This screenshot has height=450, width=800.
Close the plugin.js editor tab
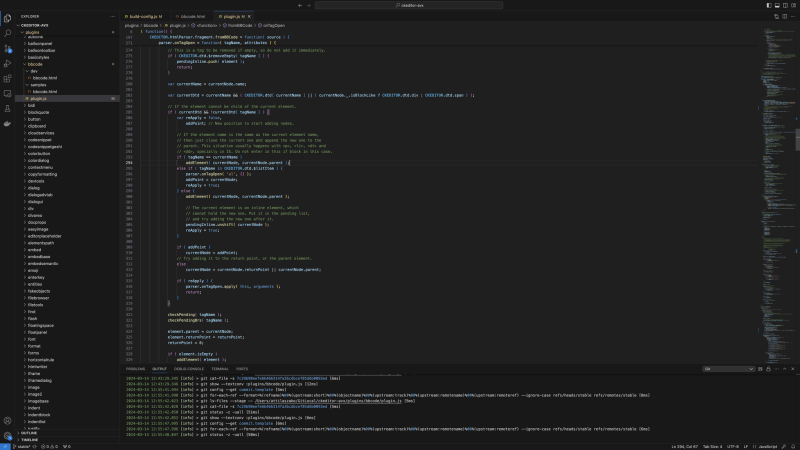(249, 16)
